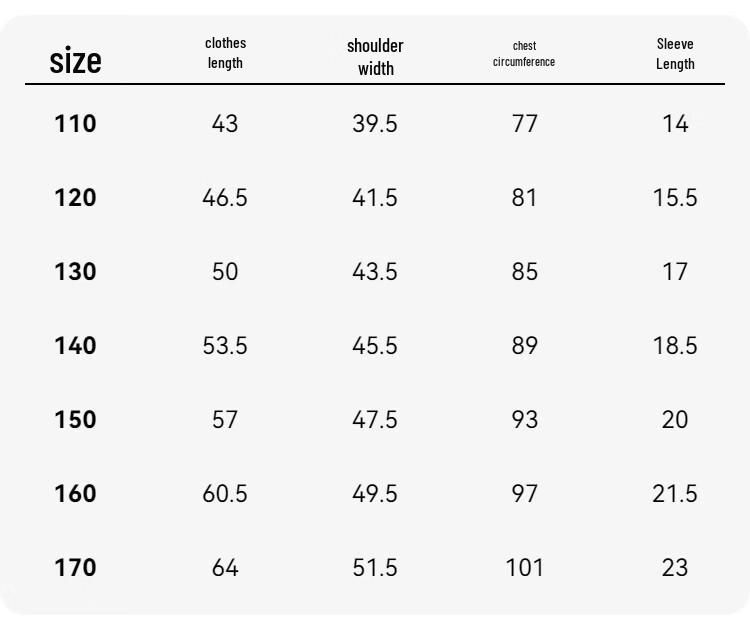Select sleeve length value 18.5
Screen dimensions: 750x629
click(x=675, y=345)
